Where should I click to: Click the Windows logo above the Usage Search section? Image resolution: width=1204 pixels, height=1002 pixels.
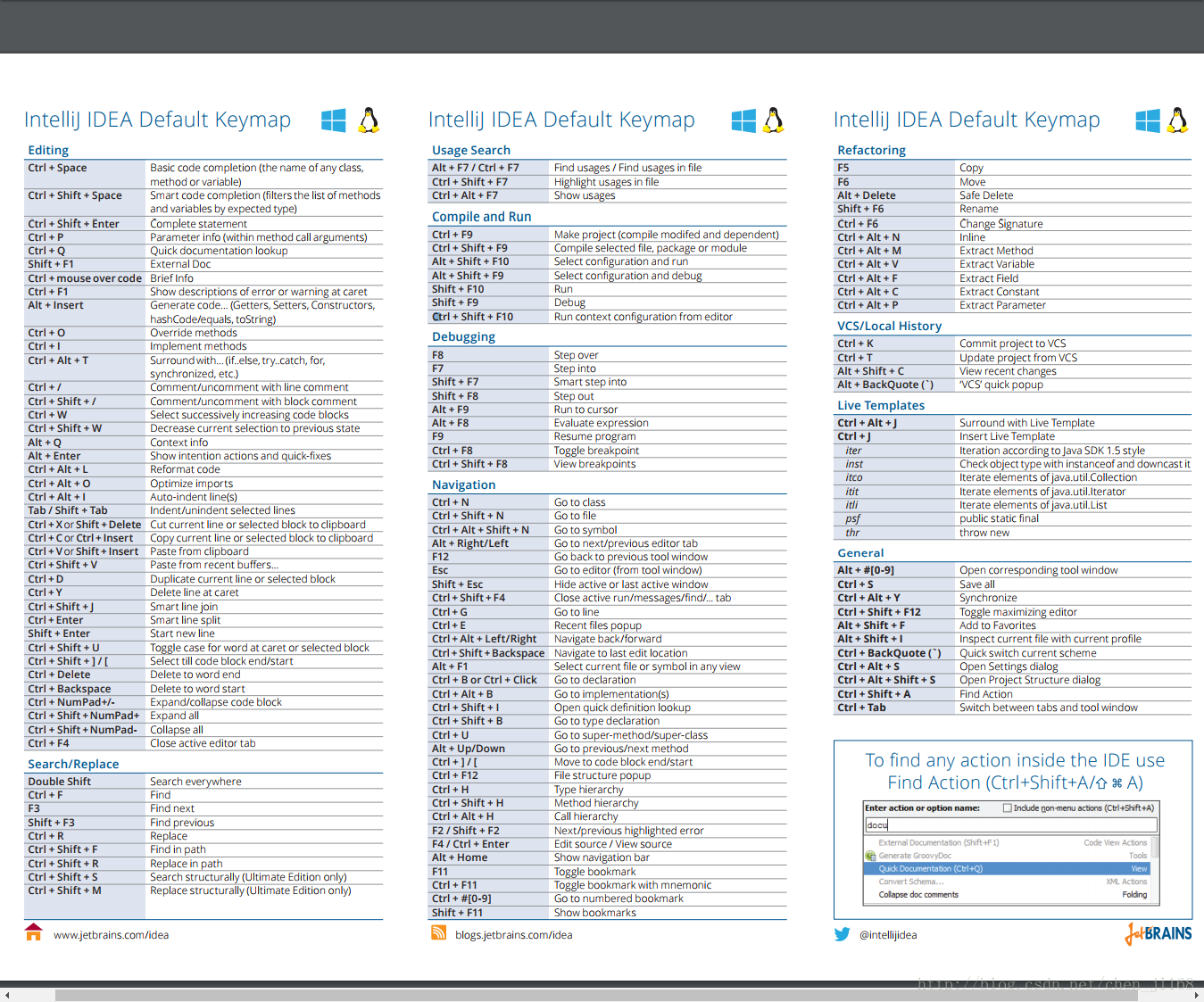point(743,120)
